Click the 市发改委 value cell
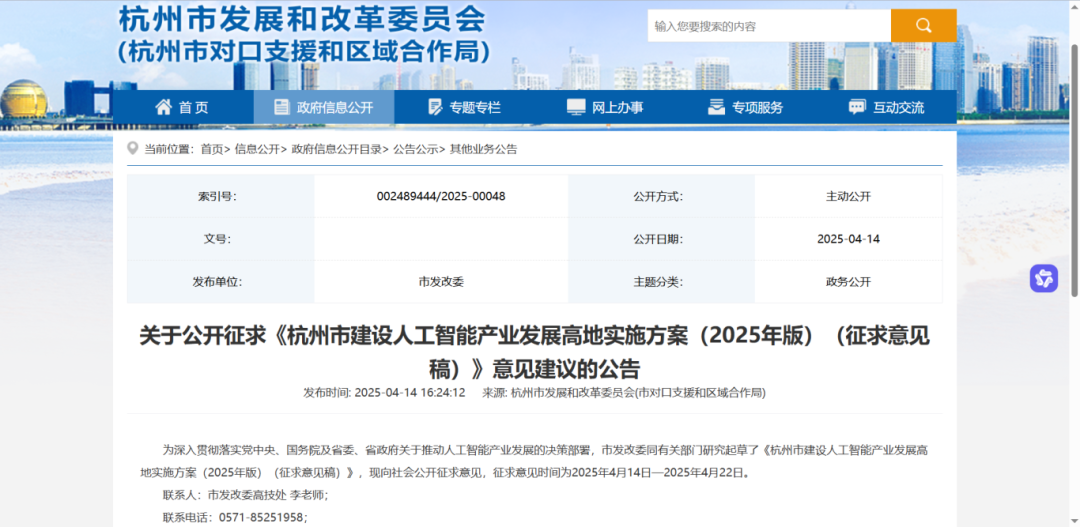Viewport: 1080px width, 527px height. pos(441,282)
